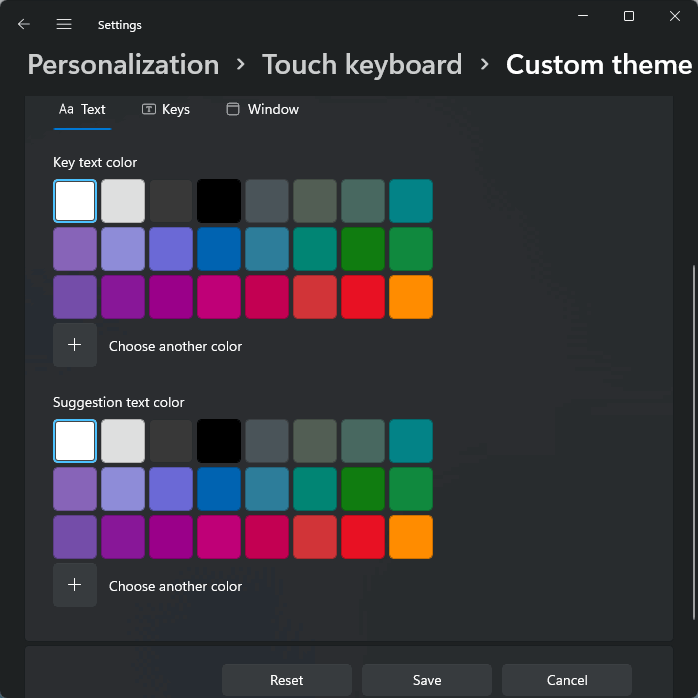Minimize the Settings window
698x698 pixels.
click(583, 16)
